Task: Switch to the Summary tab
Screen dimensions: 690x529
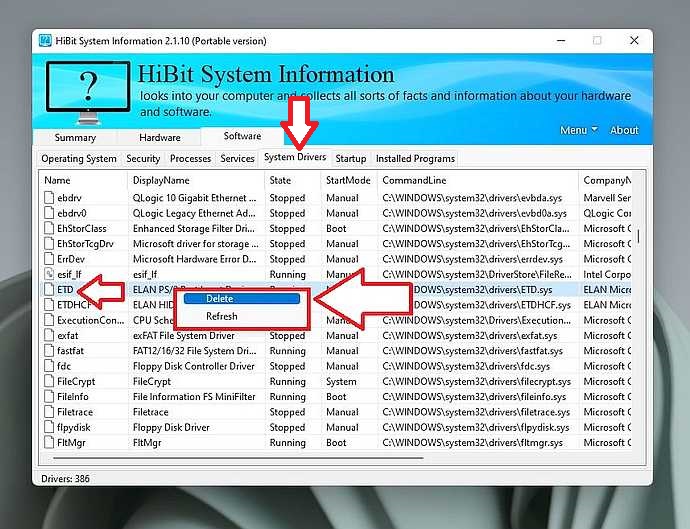Action: click(75, 137)
